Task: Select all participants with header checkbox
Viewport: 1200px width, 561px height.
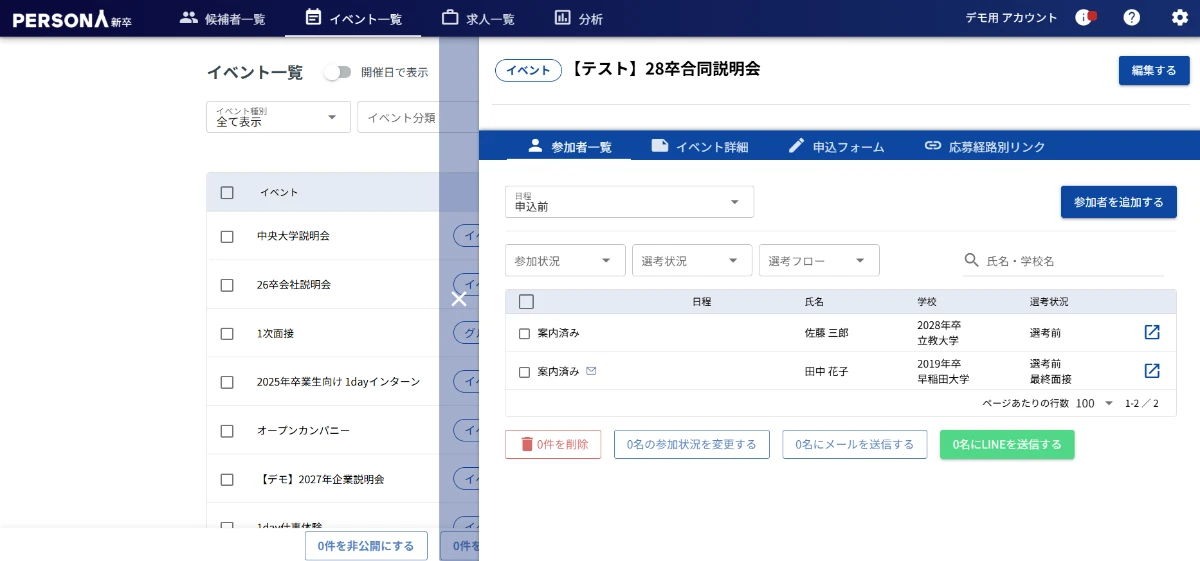Action: point(526,302)
